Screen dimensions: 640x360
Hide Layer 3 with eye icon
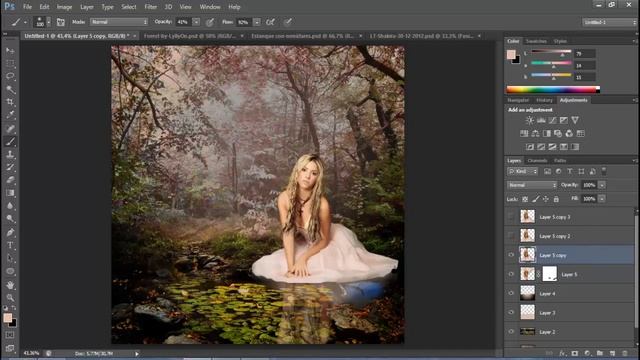click(511, 313)
